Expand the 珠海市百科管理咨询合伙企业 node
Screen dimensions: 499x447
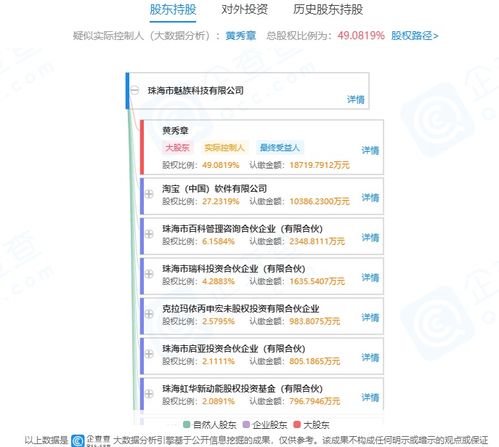(x=149, y=234)
